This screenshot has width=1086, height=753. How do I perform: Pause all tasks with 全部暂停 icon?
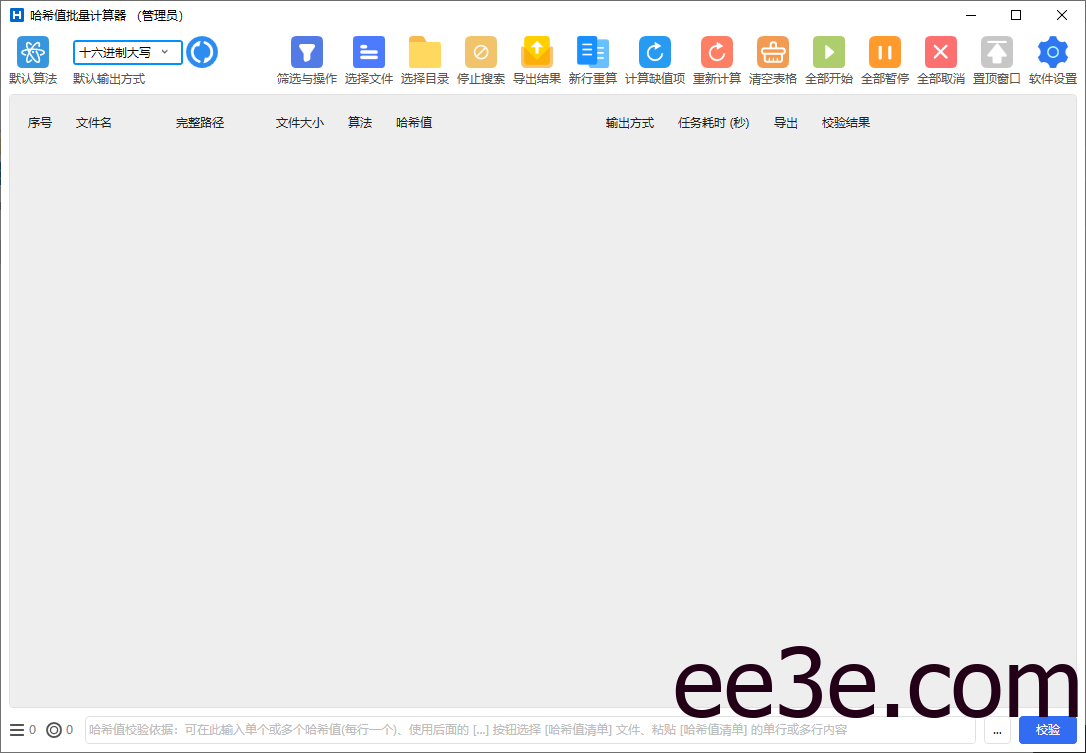pyautogui.click(x=884, y=52)
